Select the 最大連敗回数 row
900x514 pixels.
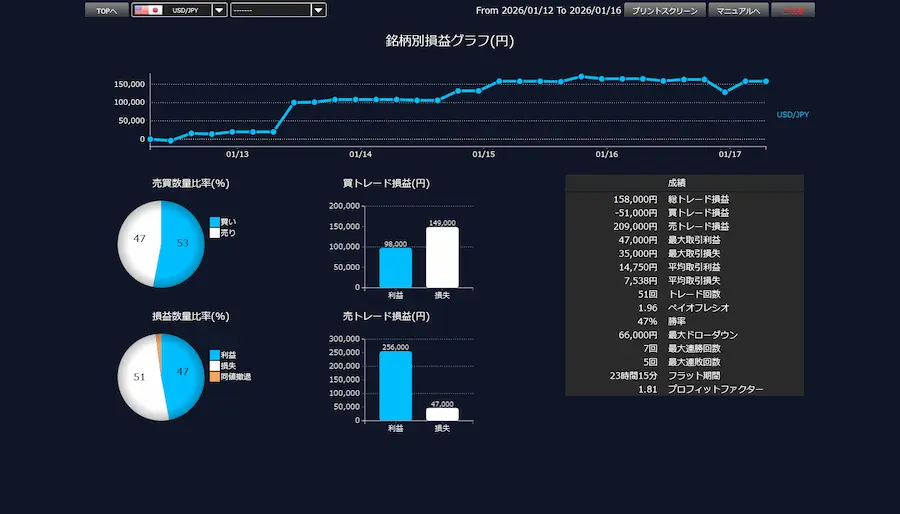684,362
